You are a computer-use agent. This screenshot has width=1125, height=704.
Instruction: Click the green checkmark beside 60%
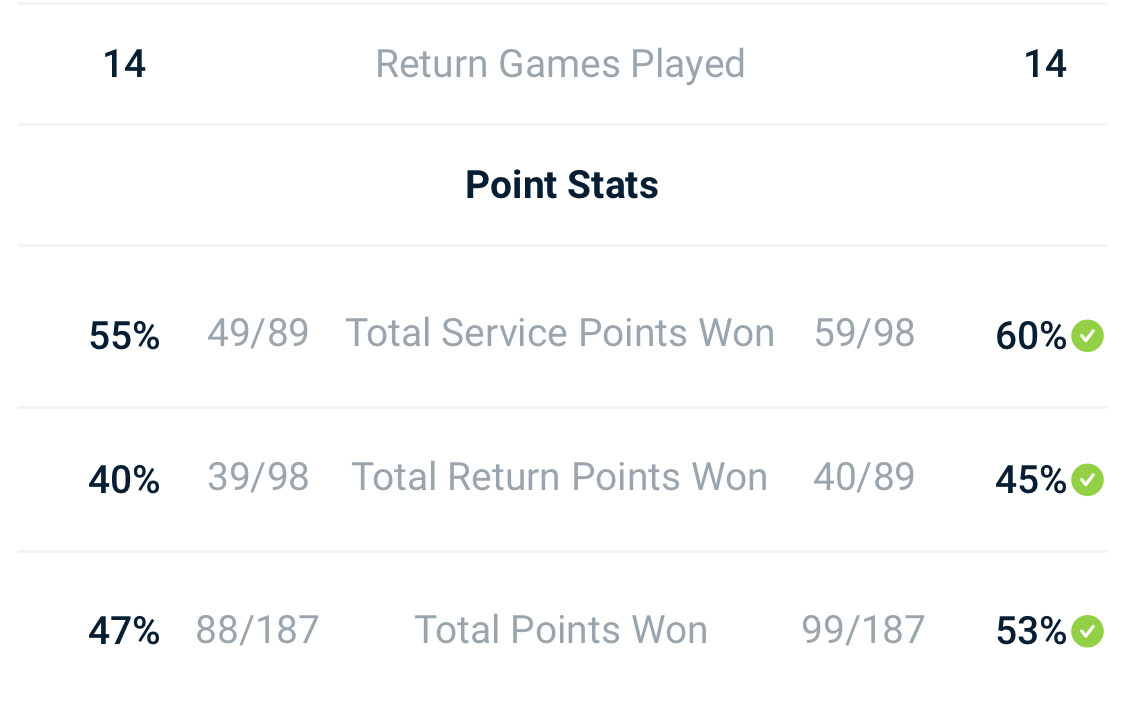(1087, 336)
